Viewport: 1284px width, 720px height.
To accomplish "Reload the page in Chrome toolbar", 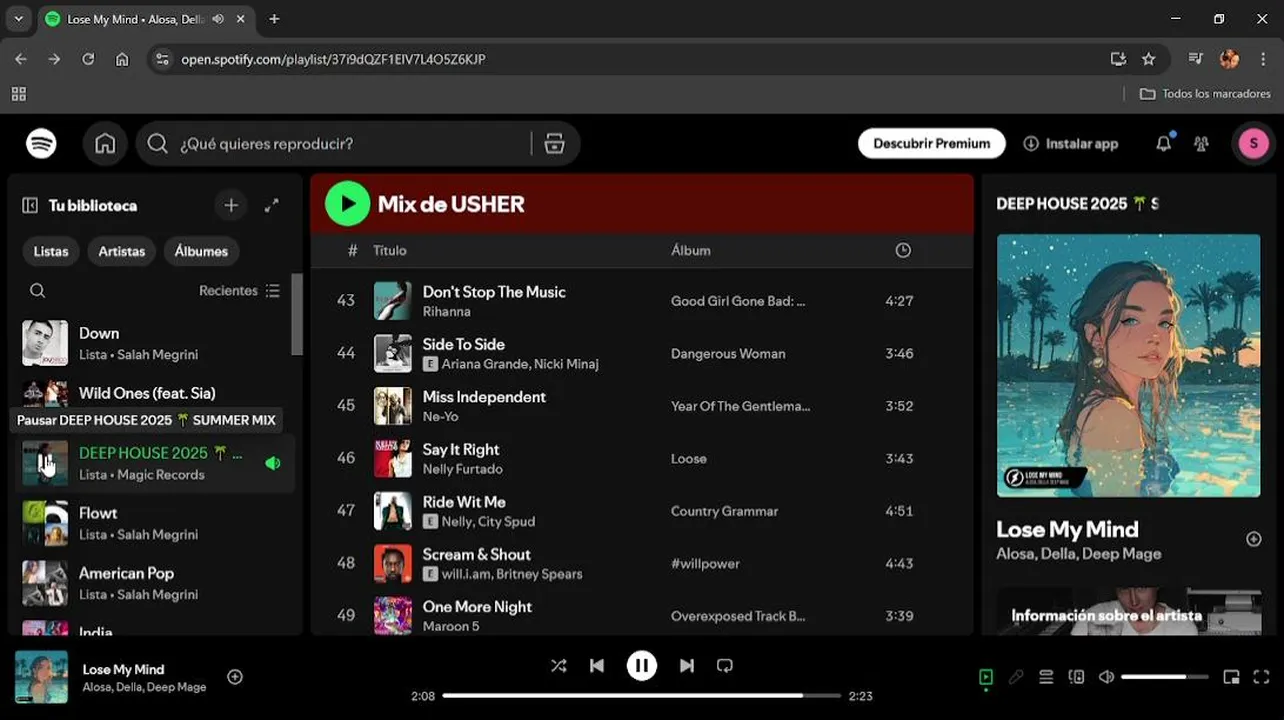I will (88, 59).
